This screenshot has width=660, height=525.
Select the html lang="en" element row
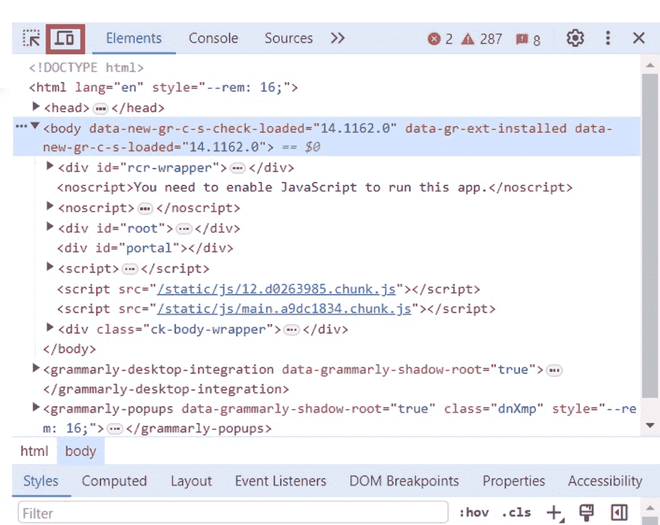point(163,88)
